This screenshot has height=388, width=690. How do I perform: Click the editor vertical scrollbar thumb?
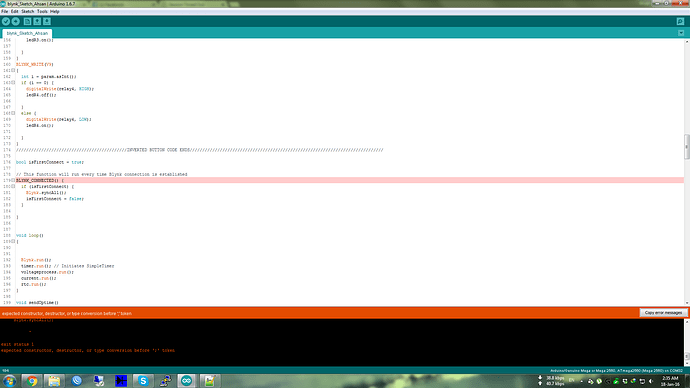pyautogui.click(x=687, y=147)
